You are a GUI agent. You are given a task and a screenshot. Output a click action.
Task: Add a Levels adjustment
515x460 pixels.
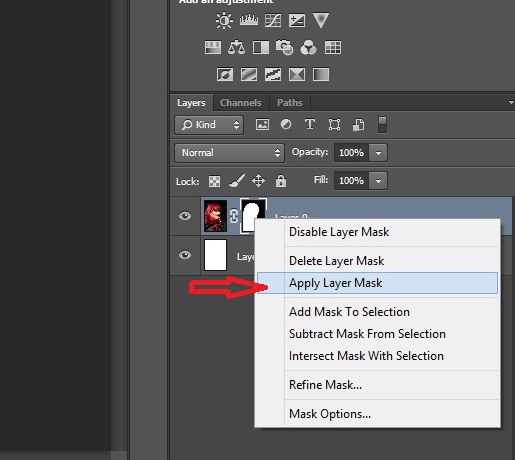[x=249, y=21]
